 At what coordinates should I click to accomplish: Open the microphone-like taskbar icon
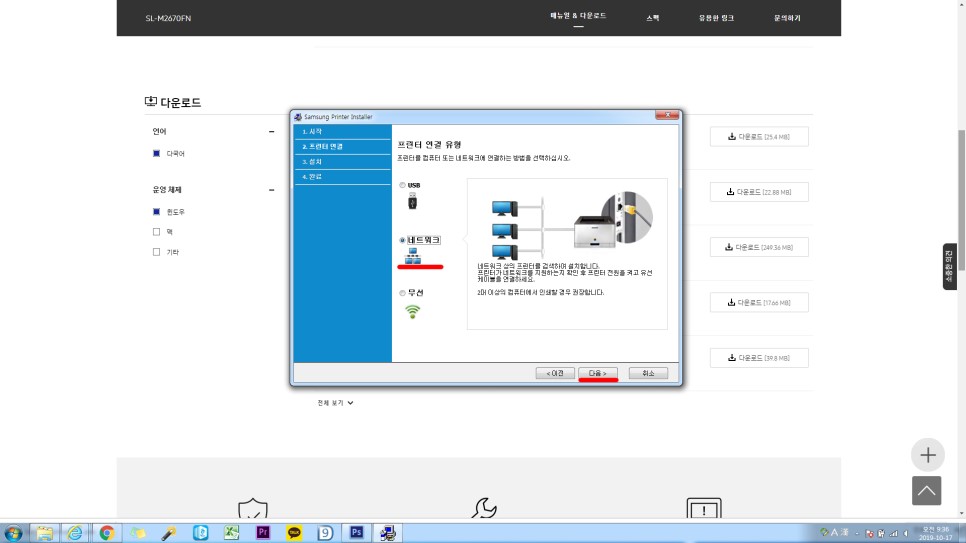click(x=169, y=533)
